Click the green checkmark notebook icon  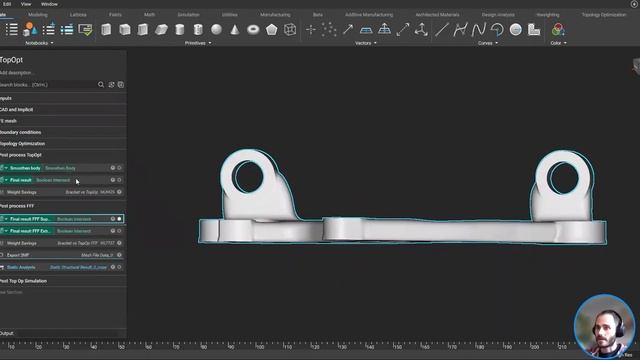(85, 30)
